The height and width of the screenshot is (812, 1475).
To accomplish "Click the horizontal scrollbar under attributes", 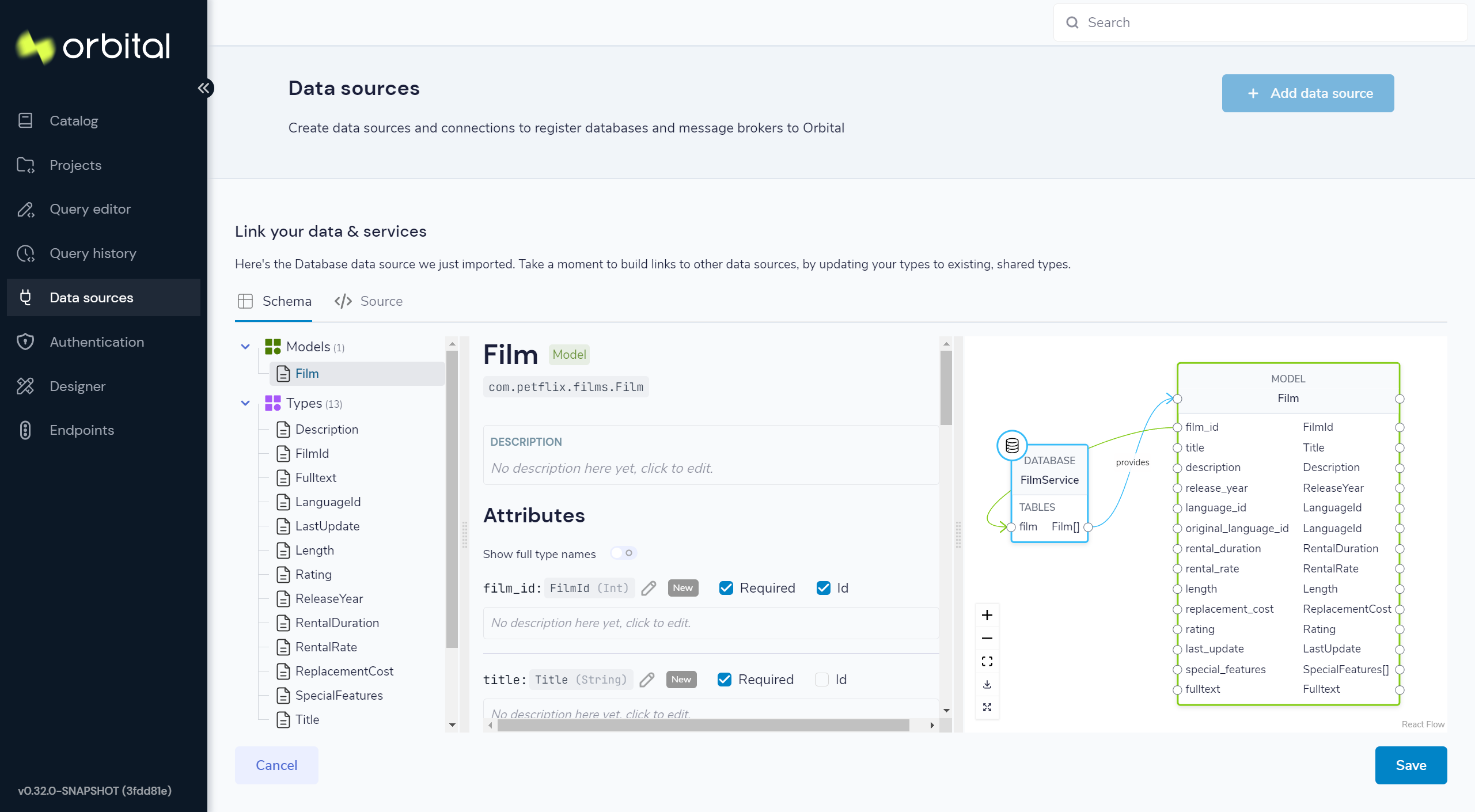I will coord(703,726).
